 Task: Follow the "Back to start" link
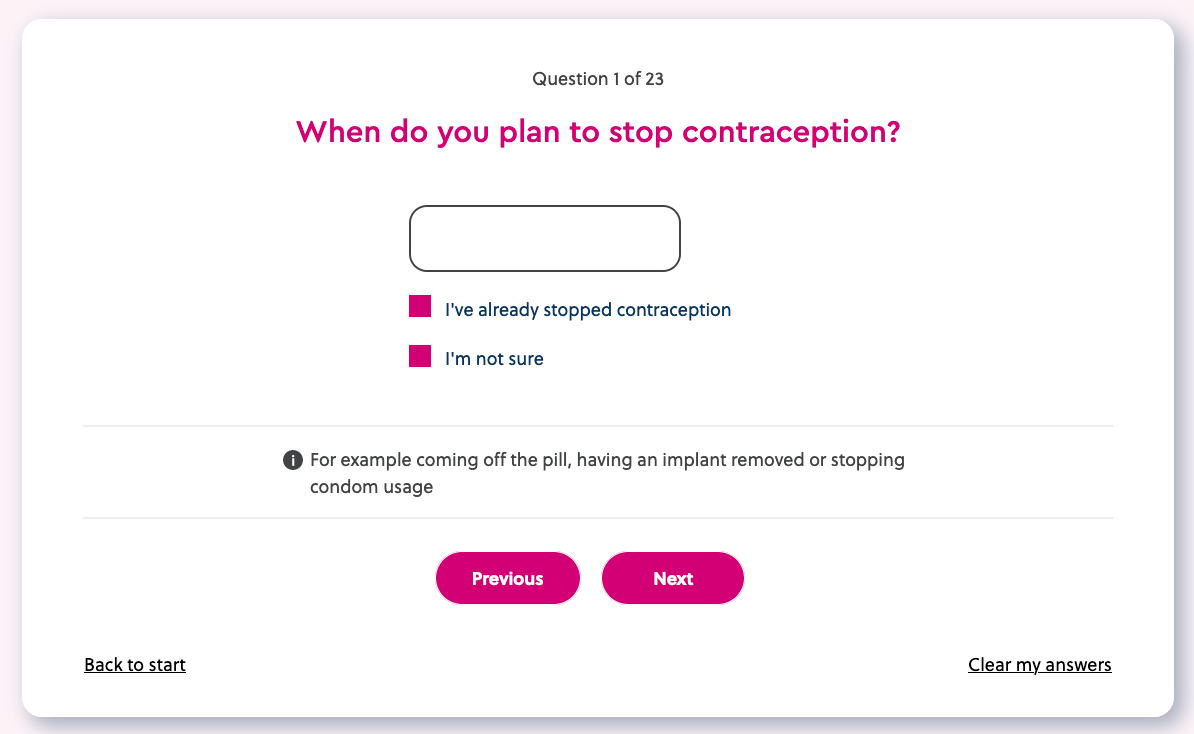coord(135,665)
